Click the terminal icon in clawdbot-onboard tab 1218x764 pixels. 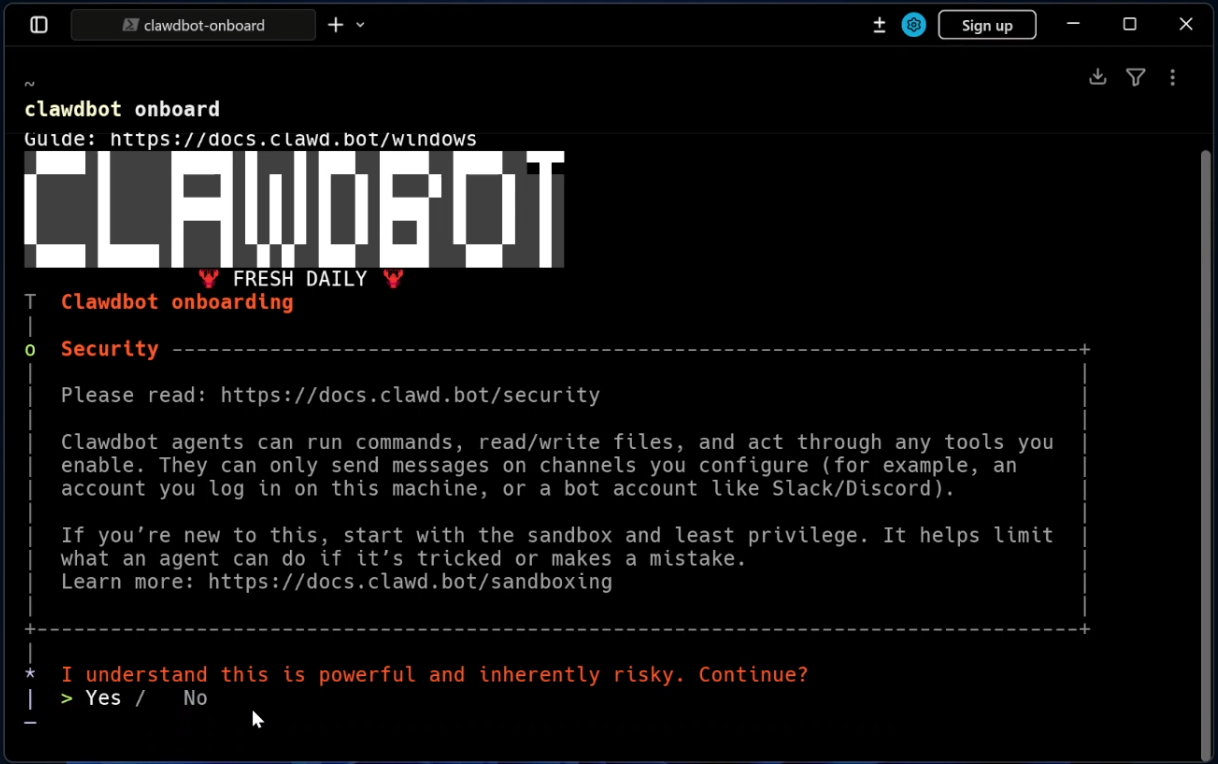(x=130, y=25)
